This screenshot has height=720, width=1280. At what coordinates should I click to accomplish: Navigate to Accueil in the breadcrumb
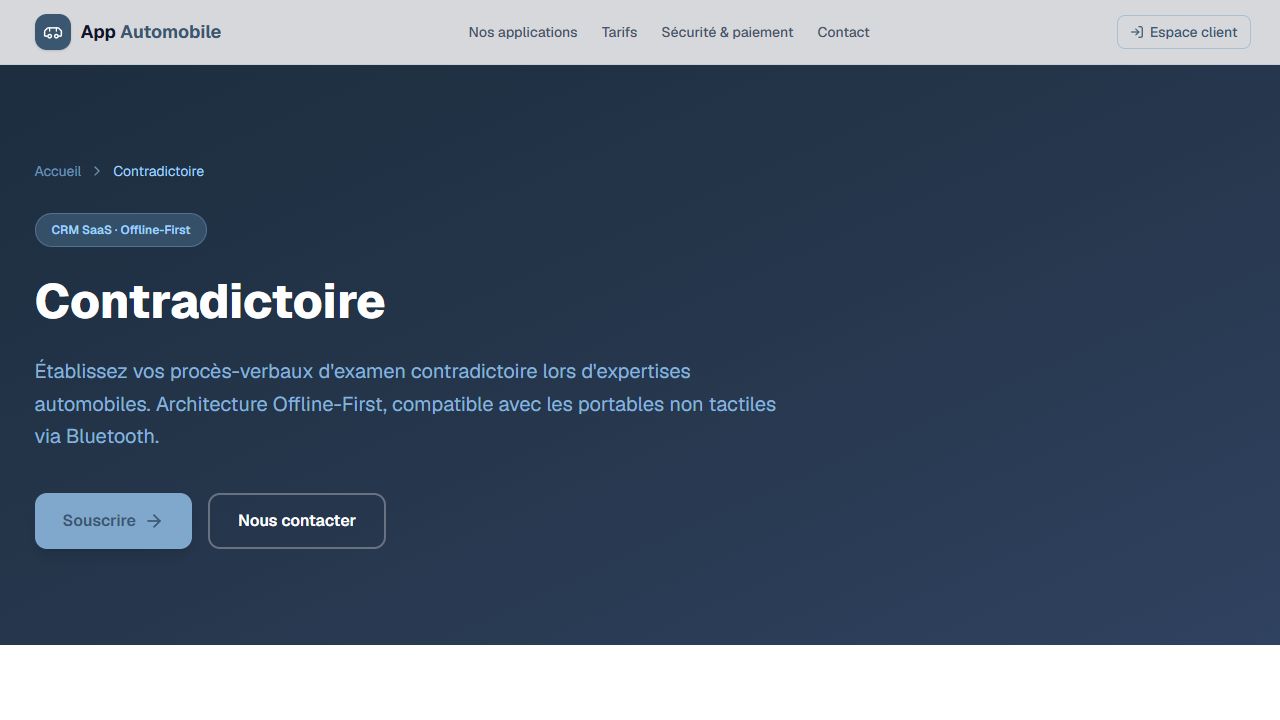pos(58,171)
